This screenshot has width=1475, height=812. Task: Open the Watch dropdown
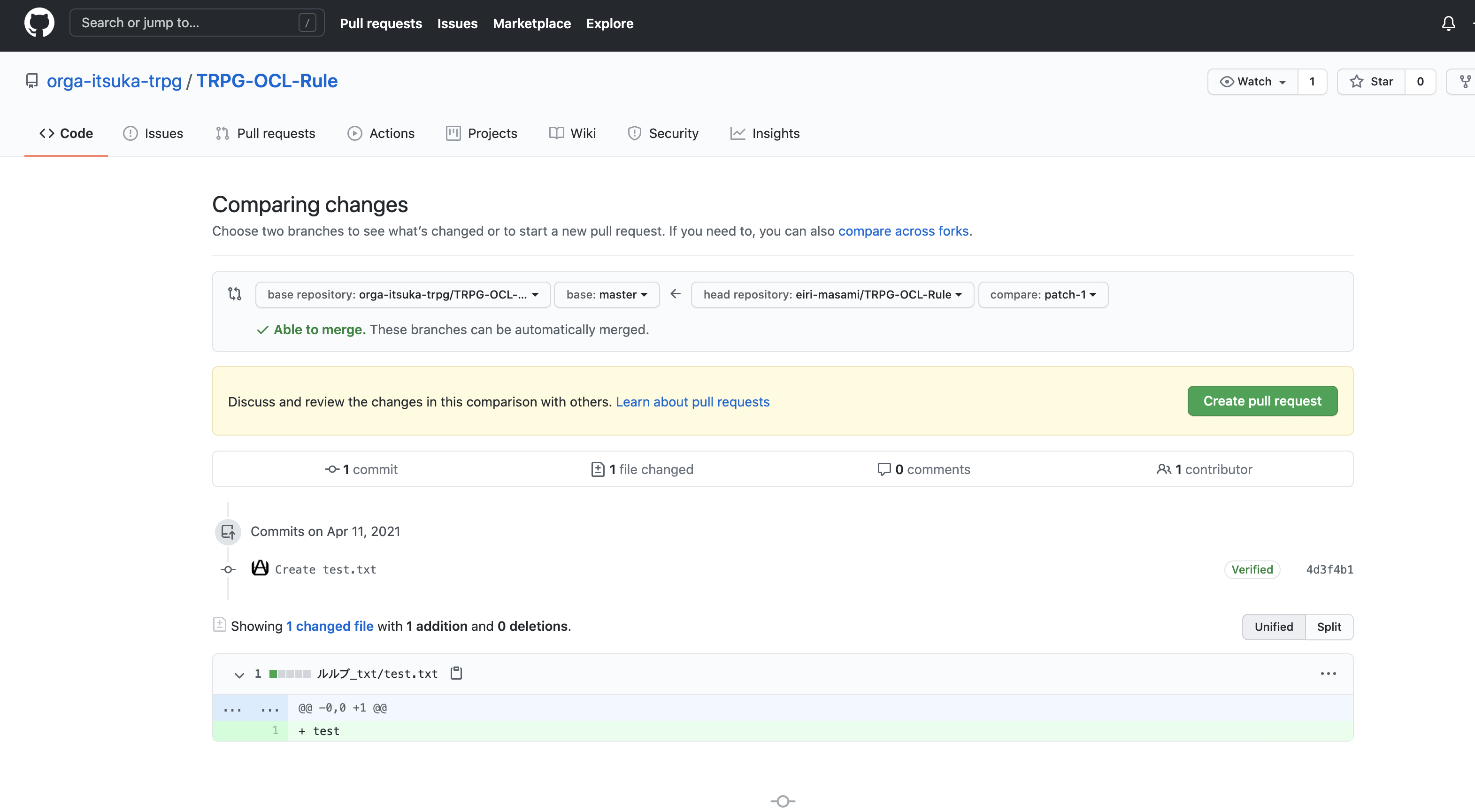1252,81
